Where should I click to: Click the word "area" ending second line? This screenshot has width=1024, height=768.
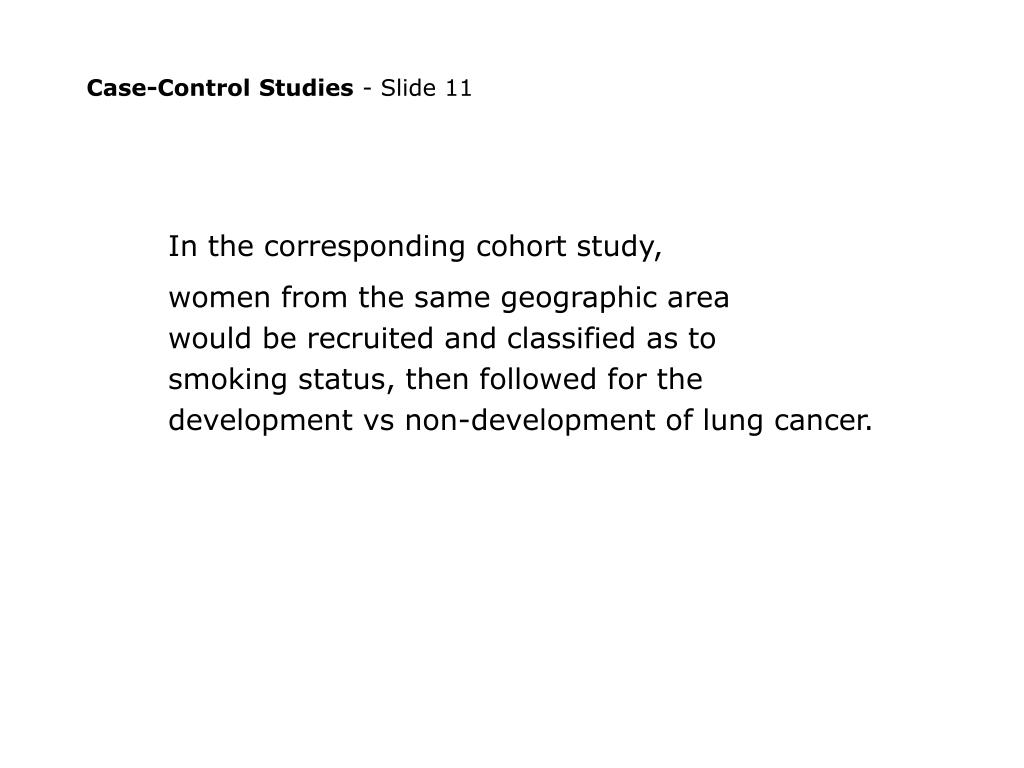point(697,299)
